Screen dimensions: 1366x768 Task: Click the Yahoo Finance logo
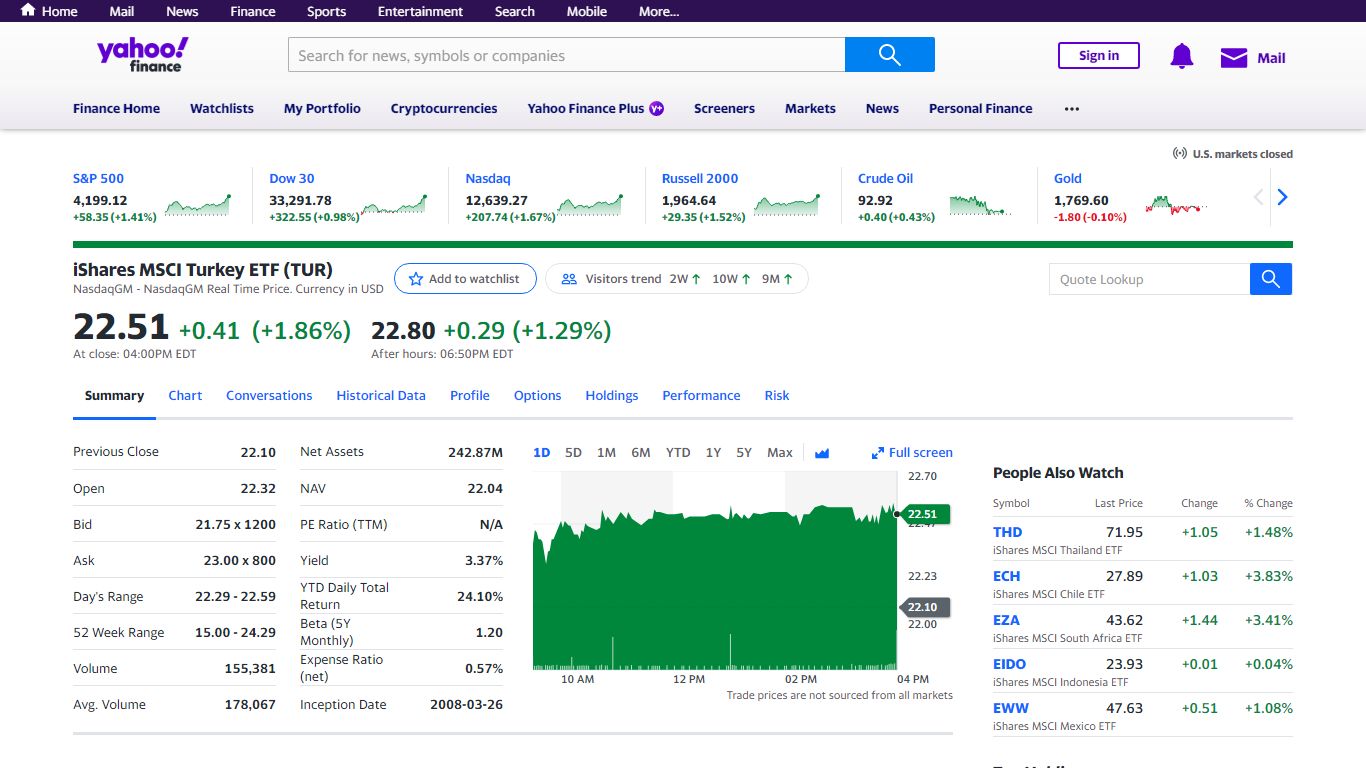pos(143,55)
